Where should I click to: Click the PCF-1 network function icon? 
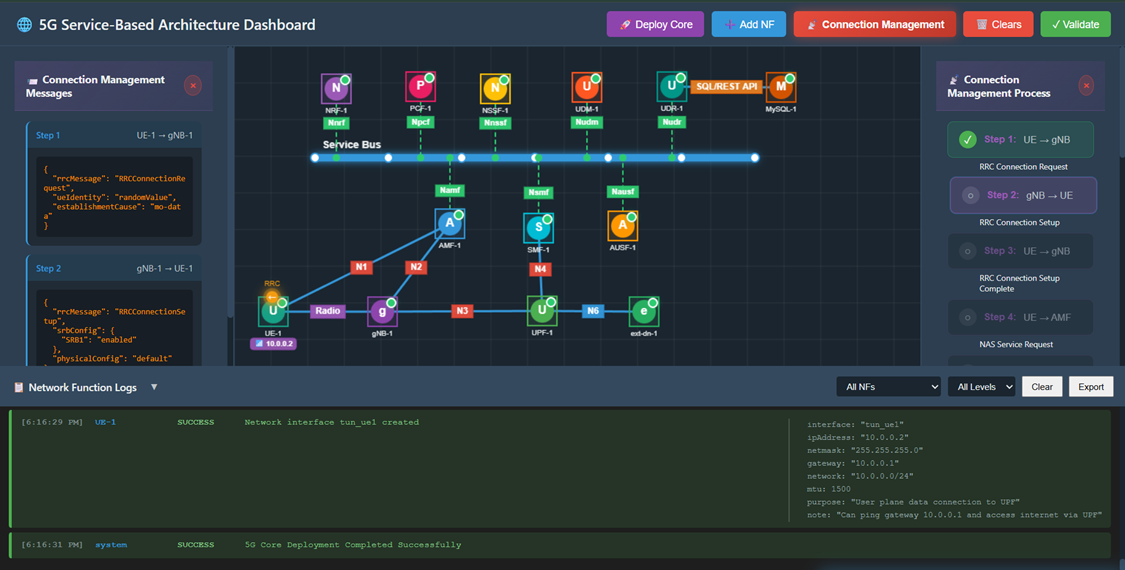click(x=420, y=88)
